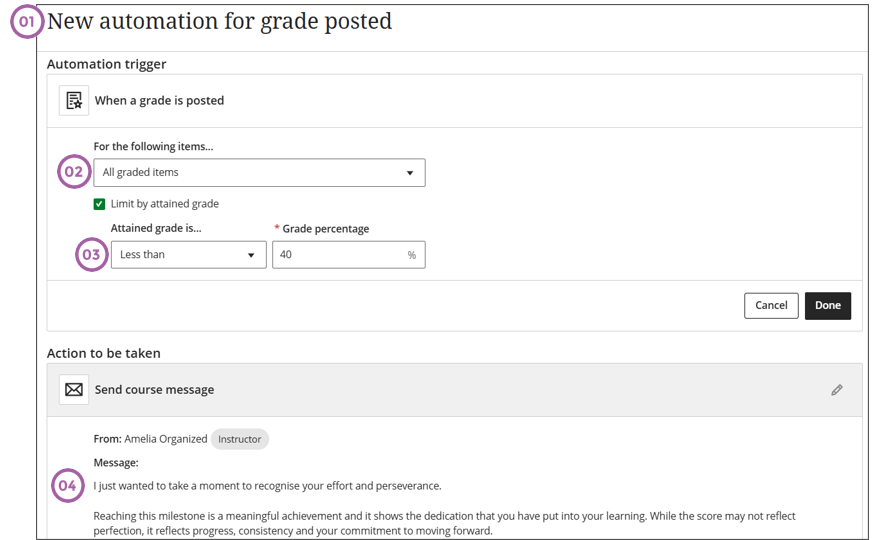Click the circled 03 callout marker
This screenshot has height=540, width=873.
(x=91, y=255)
